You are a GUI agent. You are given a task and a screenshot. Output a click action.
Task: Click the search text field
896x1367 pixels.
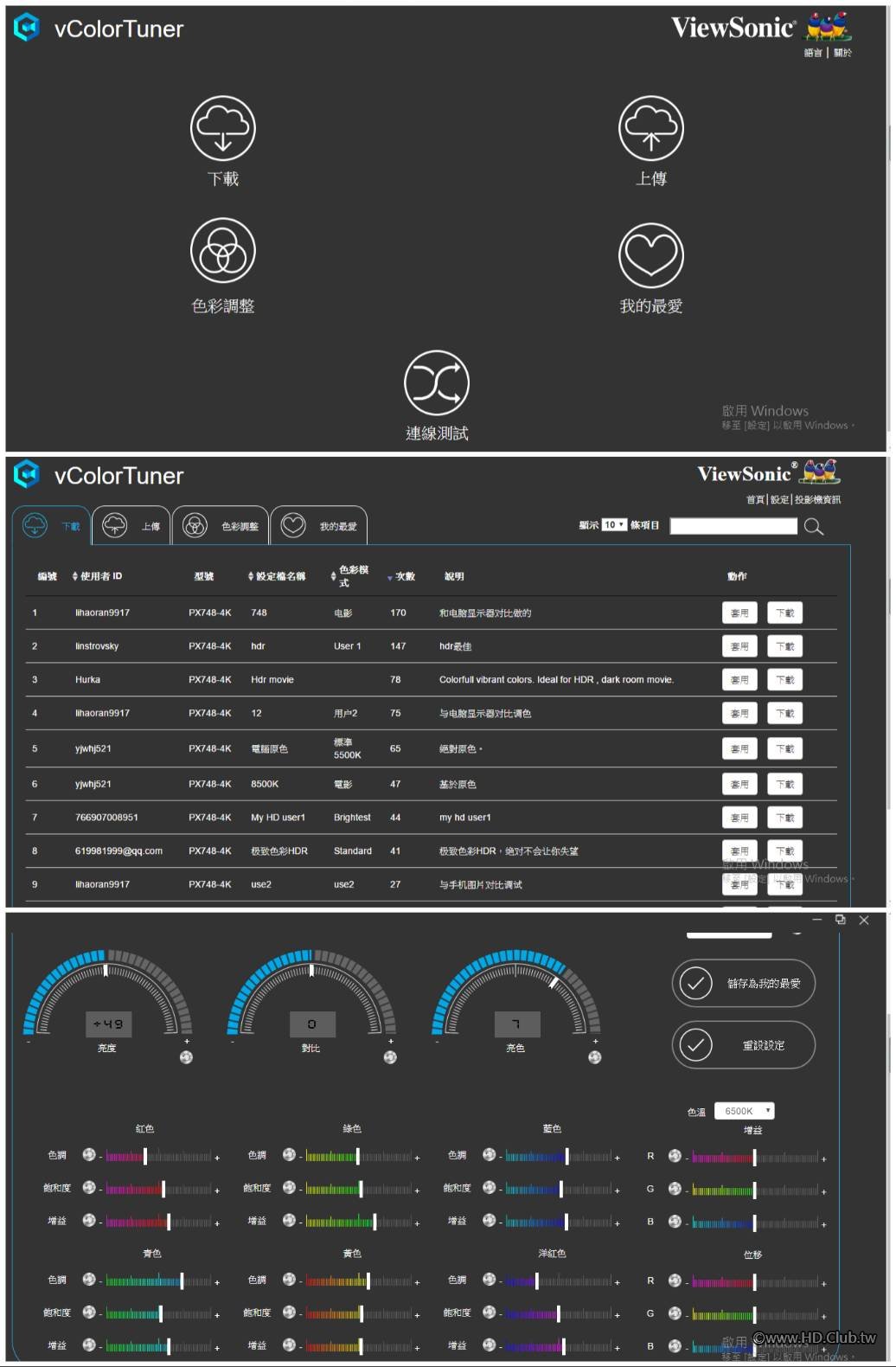click(x=733, y=526)
